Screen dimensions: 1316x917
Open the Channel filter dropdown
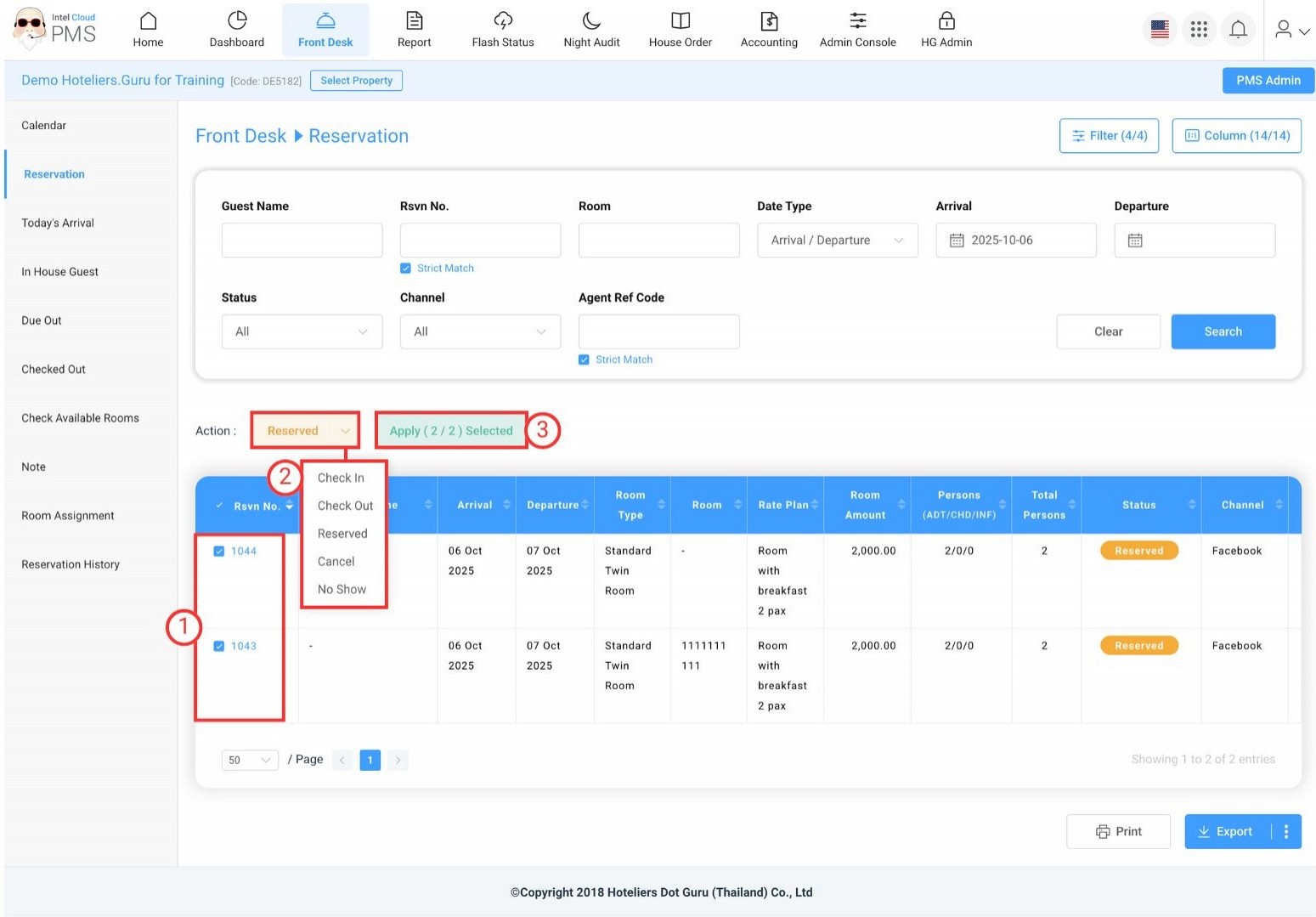pos(480,332)
